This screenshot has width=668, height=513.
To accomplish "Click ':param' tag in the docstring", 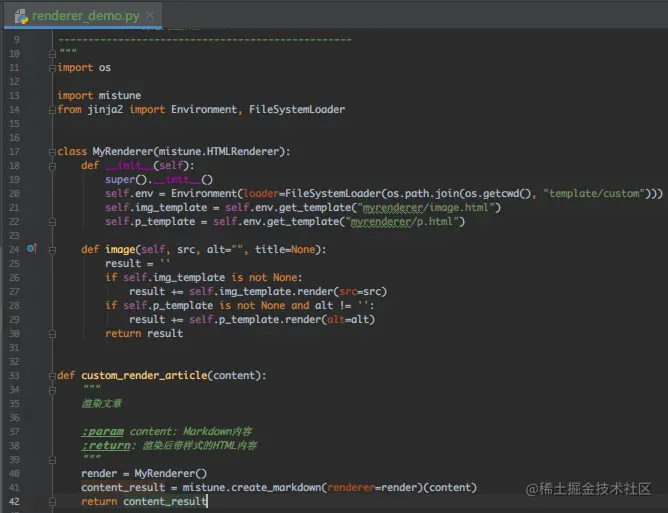I will (x=102, y=432).
